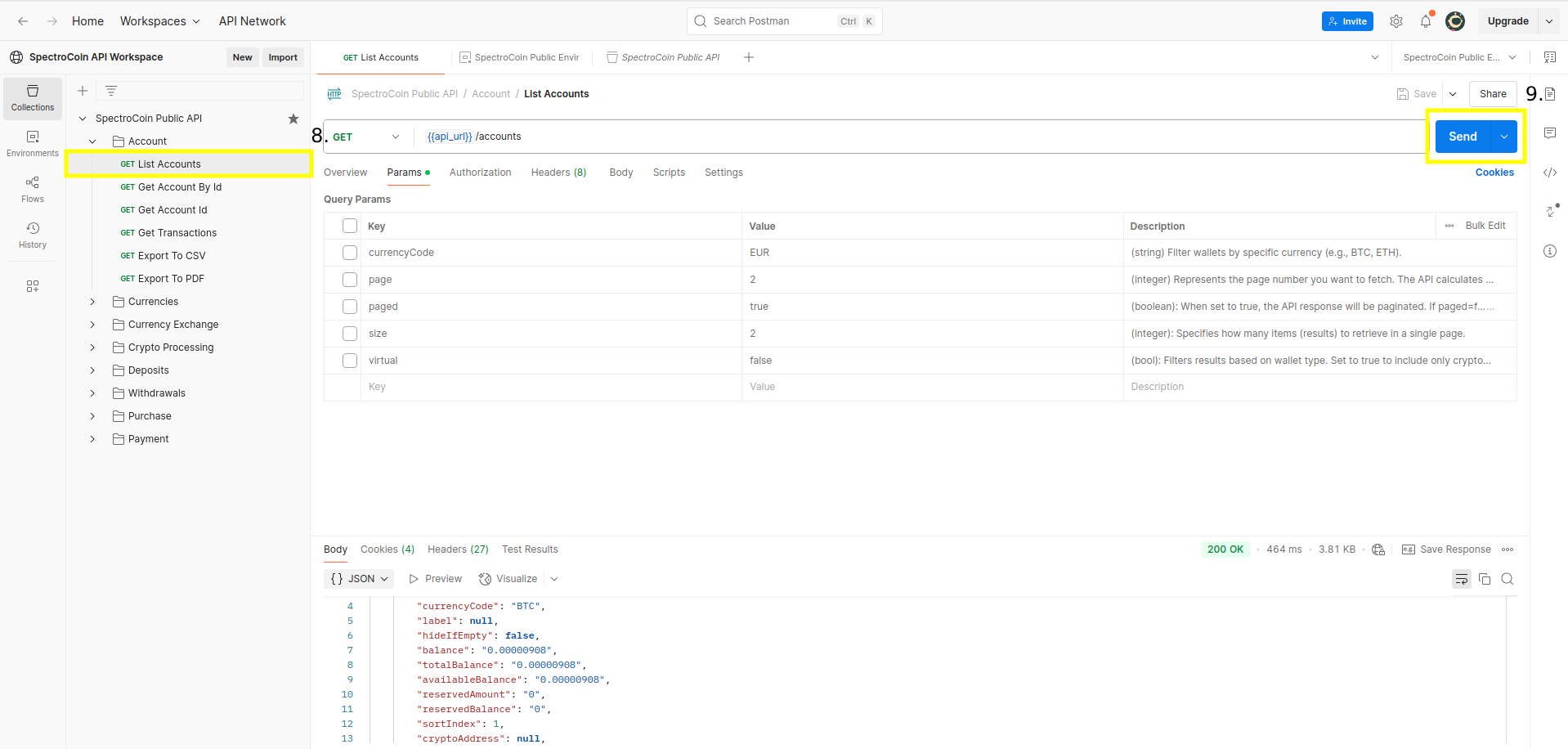Expand the Deposits folder
Image resolution: width=1568 pixels, height=749 pixels.
coord(92,370)
